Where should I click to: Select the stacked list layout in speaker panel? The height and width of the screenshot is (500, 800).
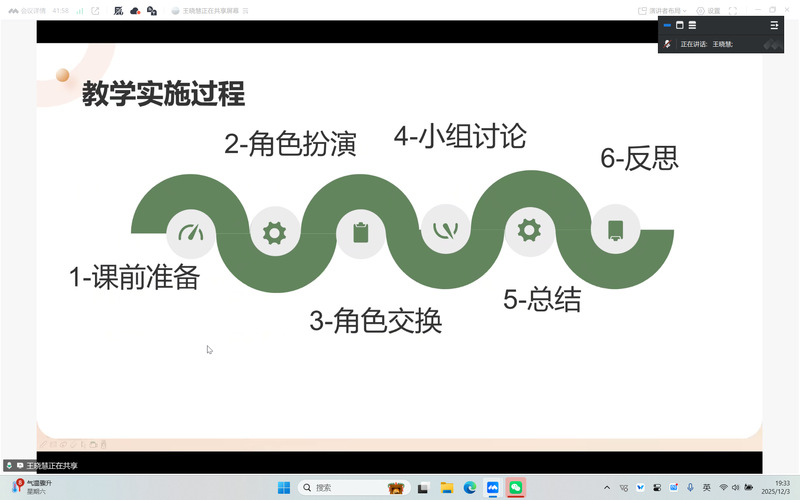(x=692, y=25)
